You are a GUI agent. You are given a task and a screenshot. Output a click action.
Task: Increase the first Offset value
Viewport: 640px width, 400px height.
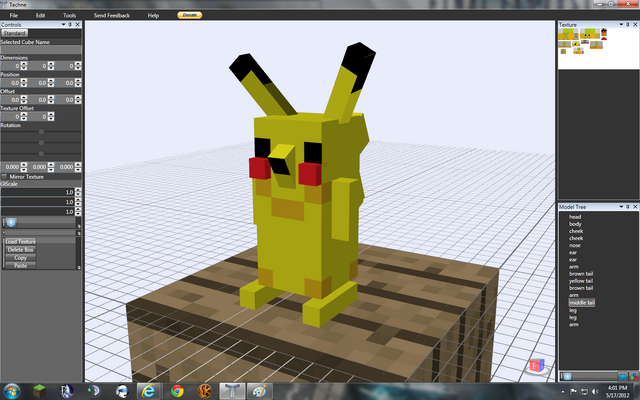24,97
